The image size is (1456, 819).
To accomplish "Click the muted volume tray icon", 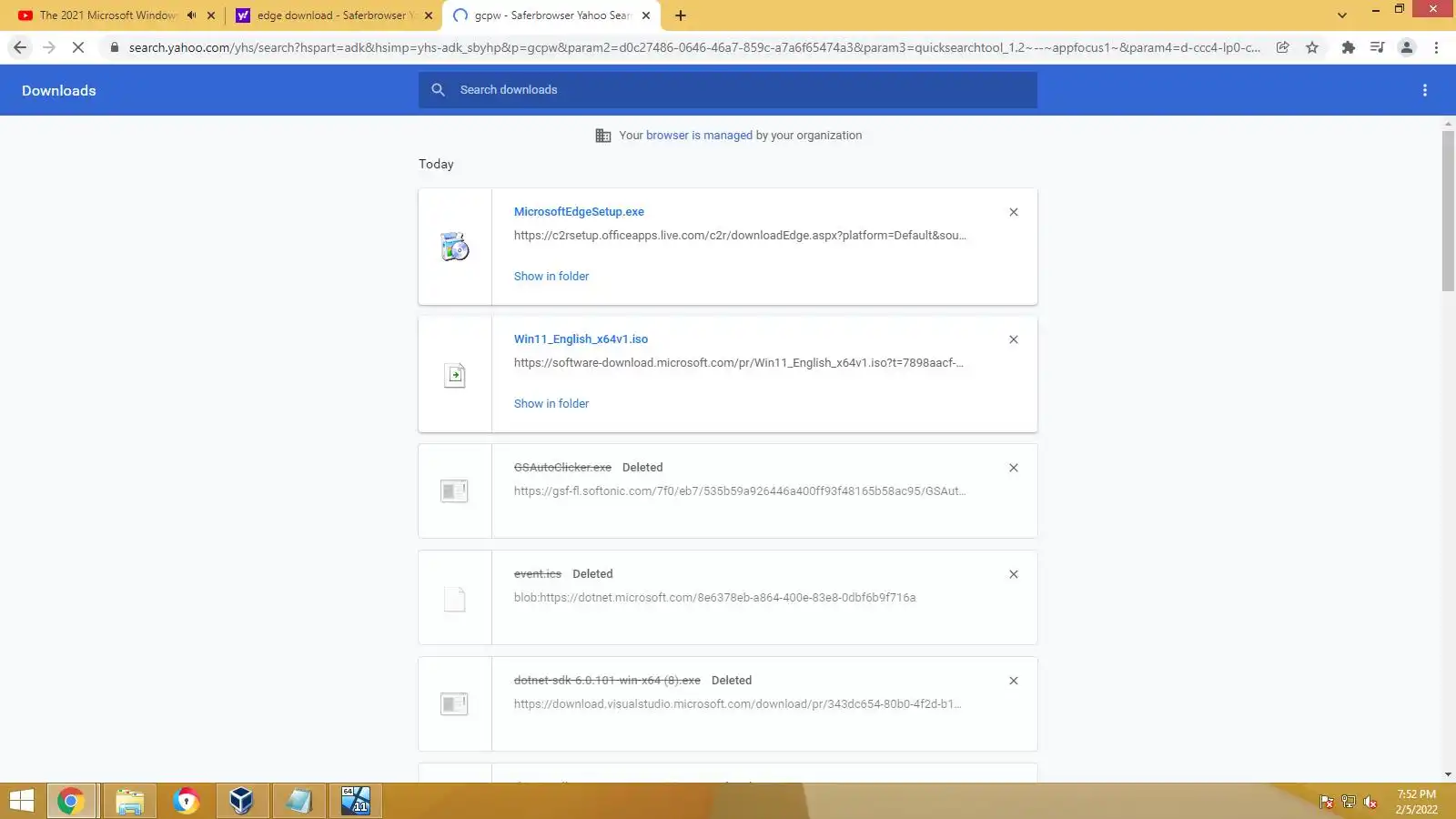I will pos(1370,803).
